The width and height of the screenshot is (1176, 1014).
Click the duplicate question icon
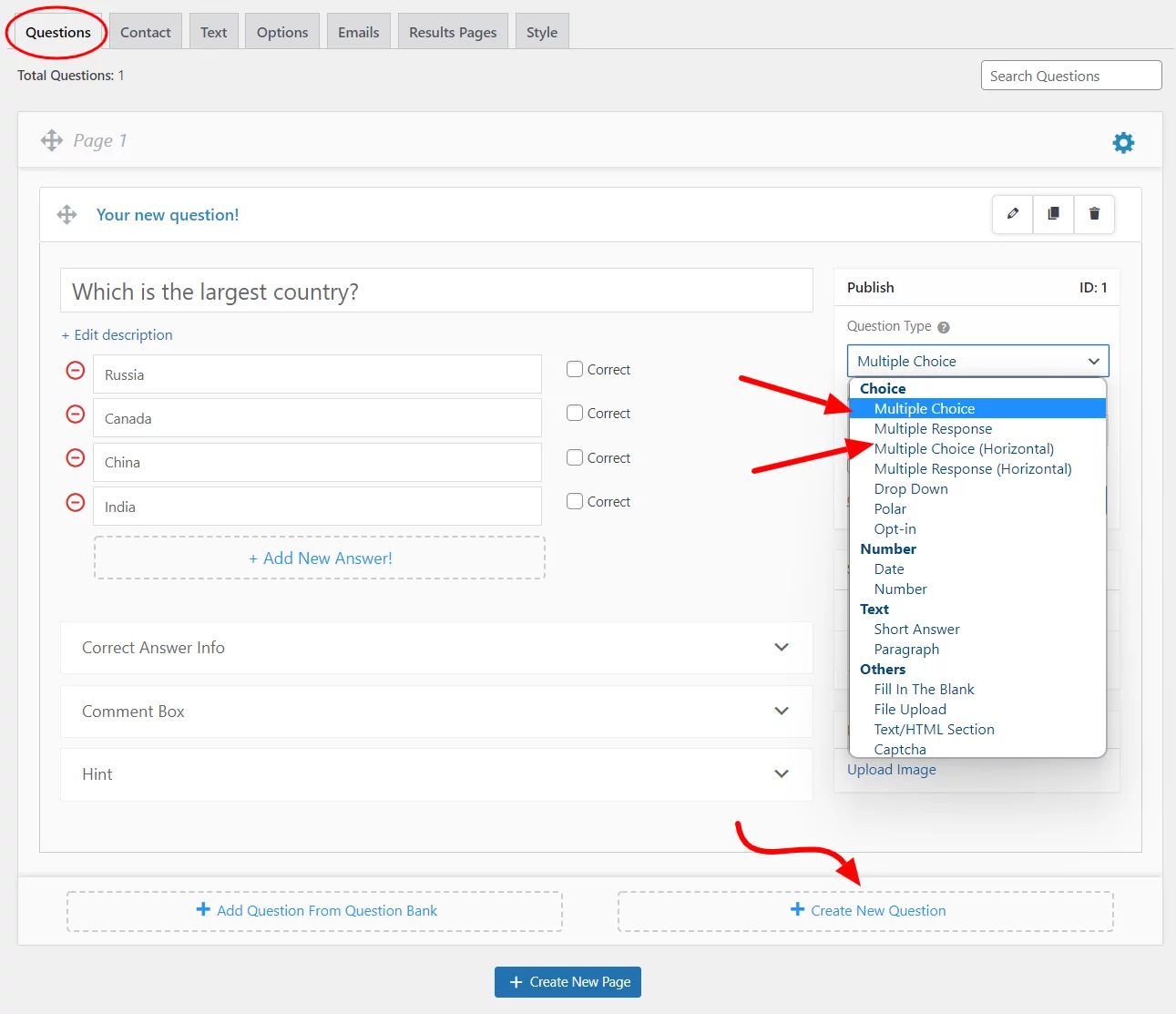click(1053, 214)
